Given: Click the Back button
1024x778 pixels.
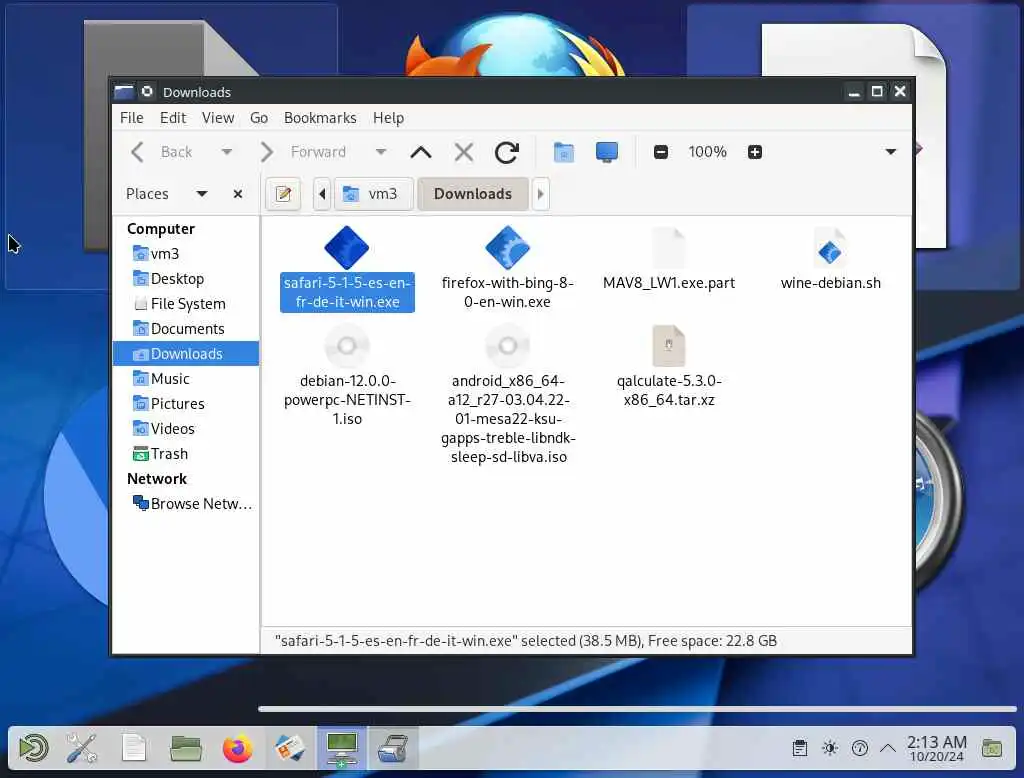Looking at the screenshot, I should point(163,152).
